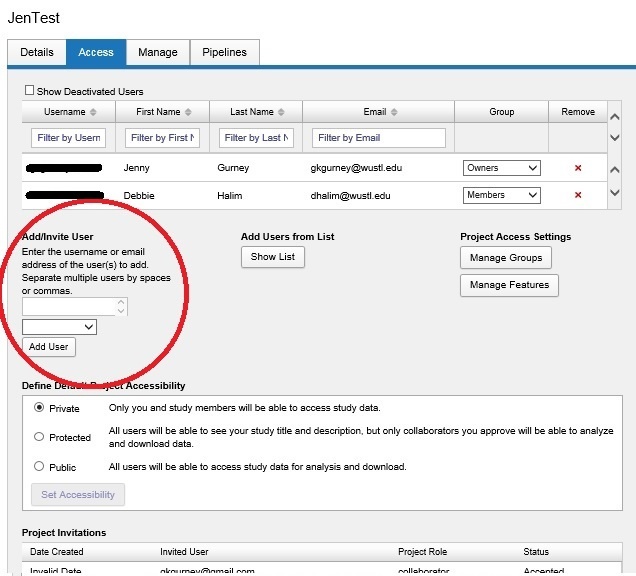Expand role dropdown above Add User button
The height and width of the screenshot is (576, 636).
[59, 326]
